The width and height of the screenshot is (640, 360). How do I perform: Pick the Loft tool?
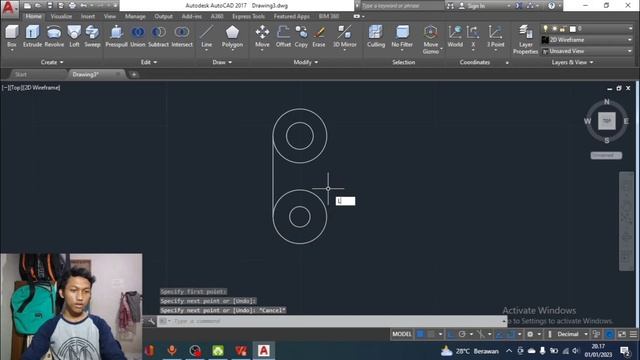(x=74, y=36)
